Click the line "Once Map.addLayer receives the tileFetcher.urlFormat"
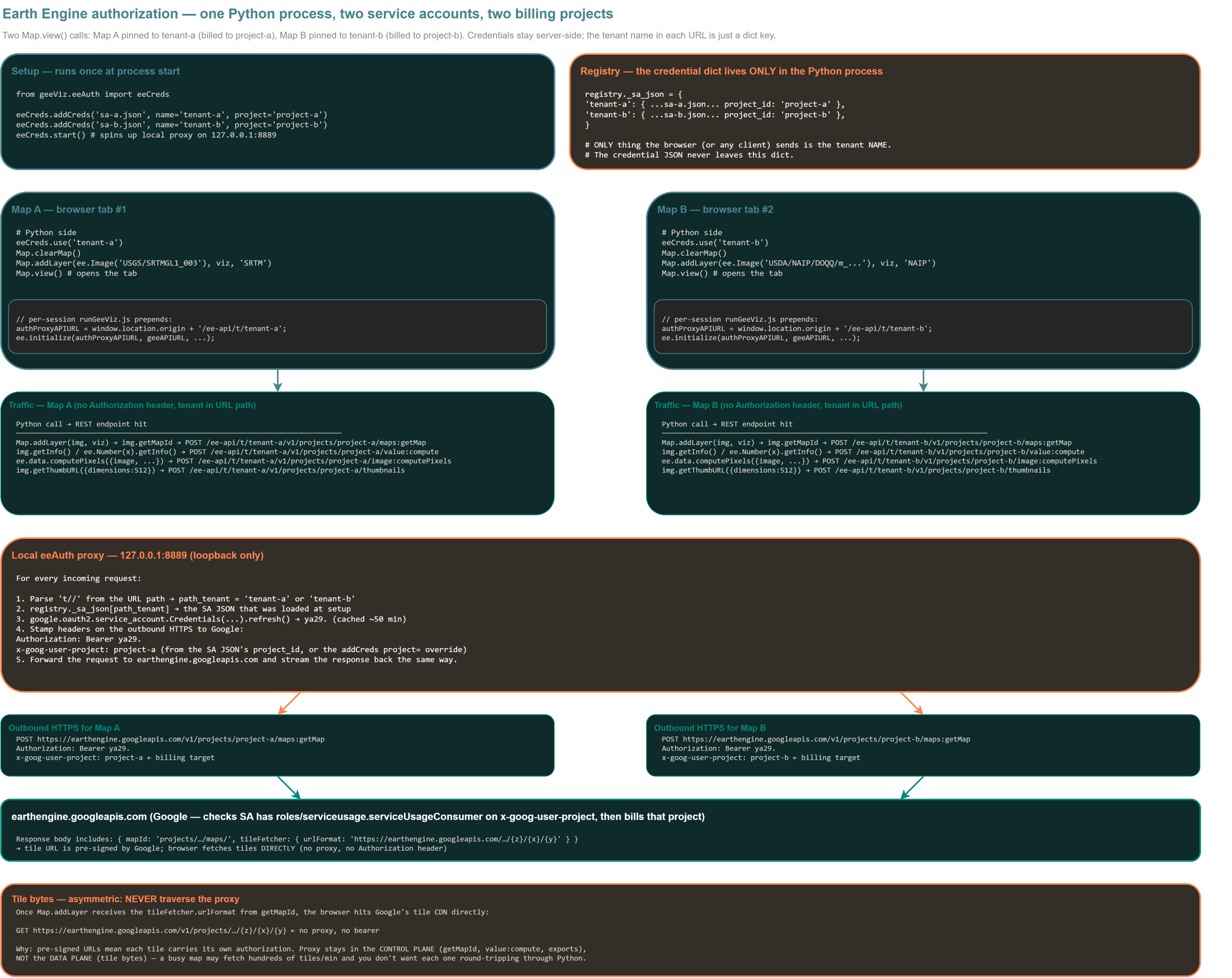 click(253, 912)
